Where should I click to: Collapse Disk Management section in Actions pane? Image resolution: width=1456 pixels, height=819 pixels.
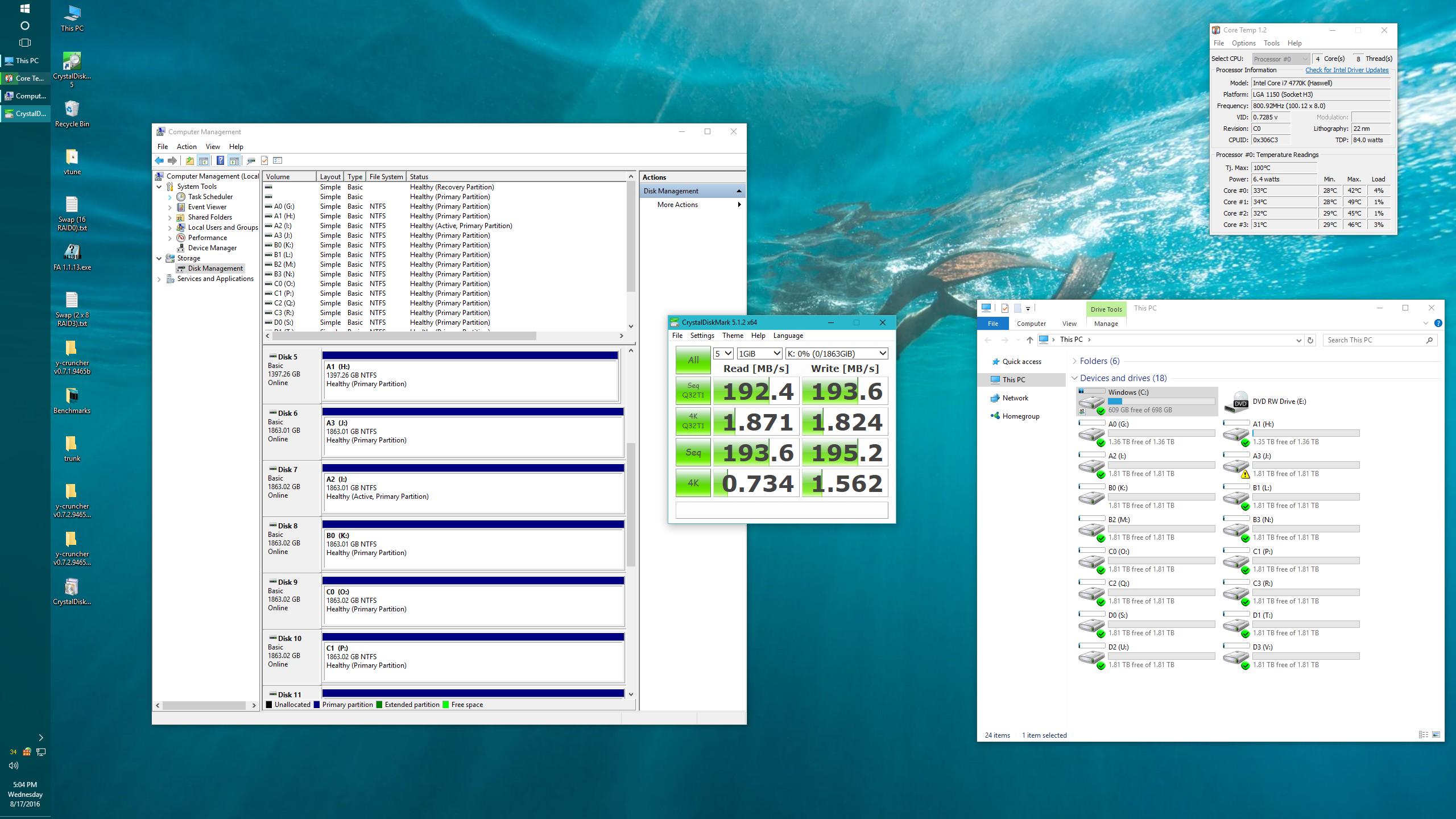click(739, 191)
